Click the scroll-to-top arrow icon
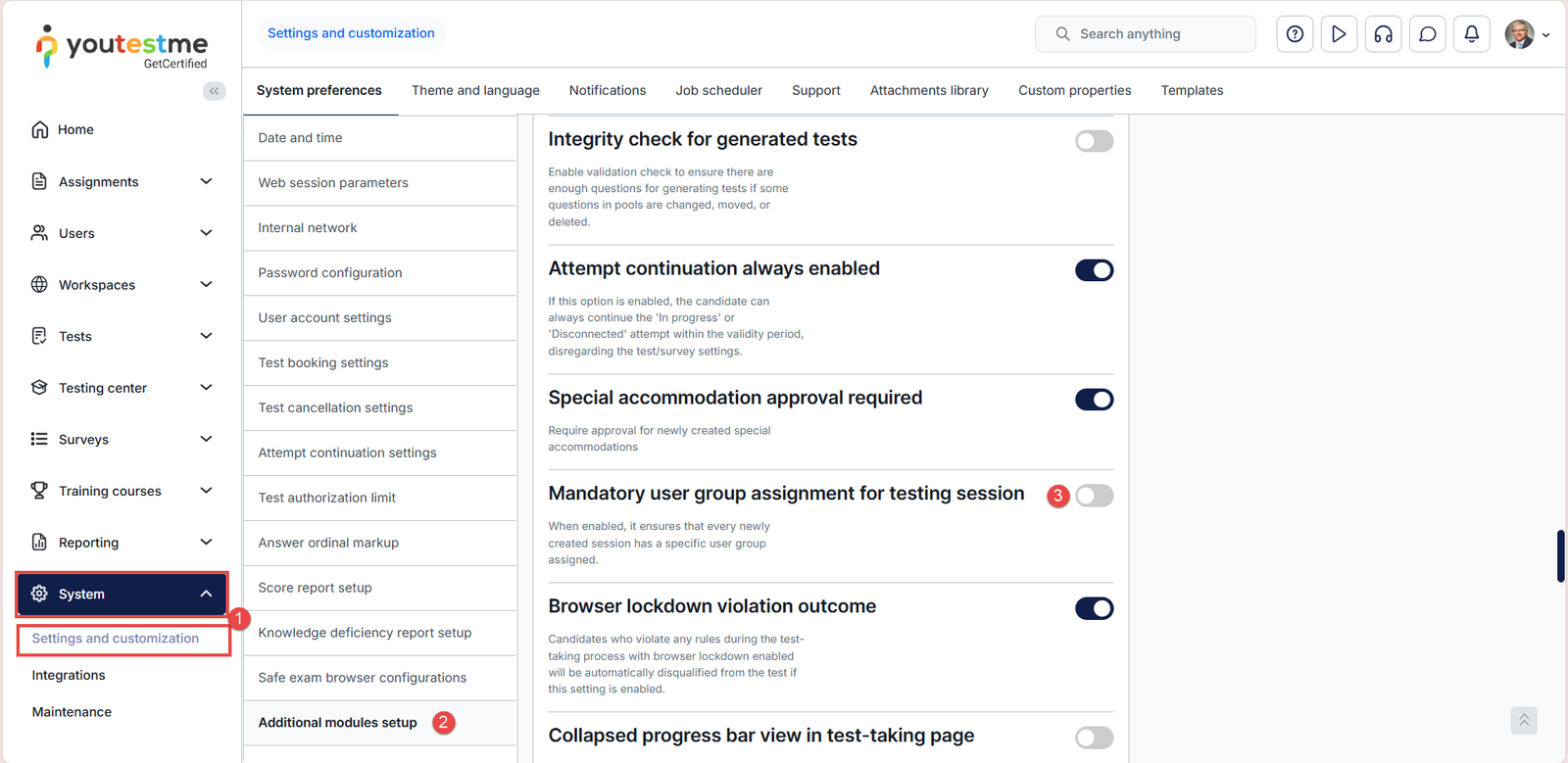The image size is (1568, 763). point(1524,721)
